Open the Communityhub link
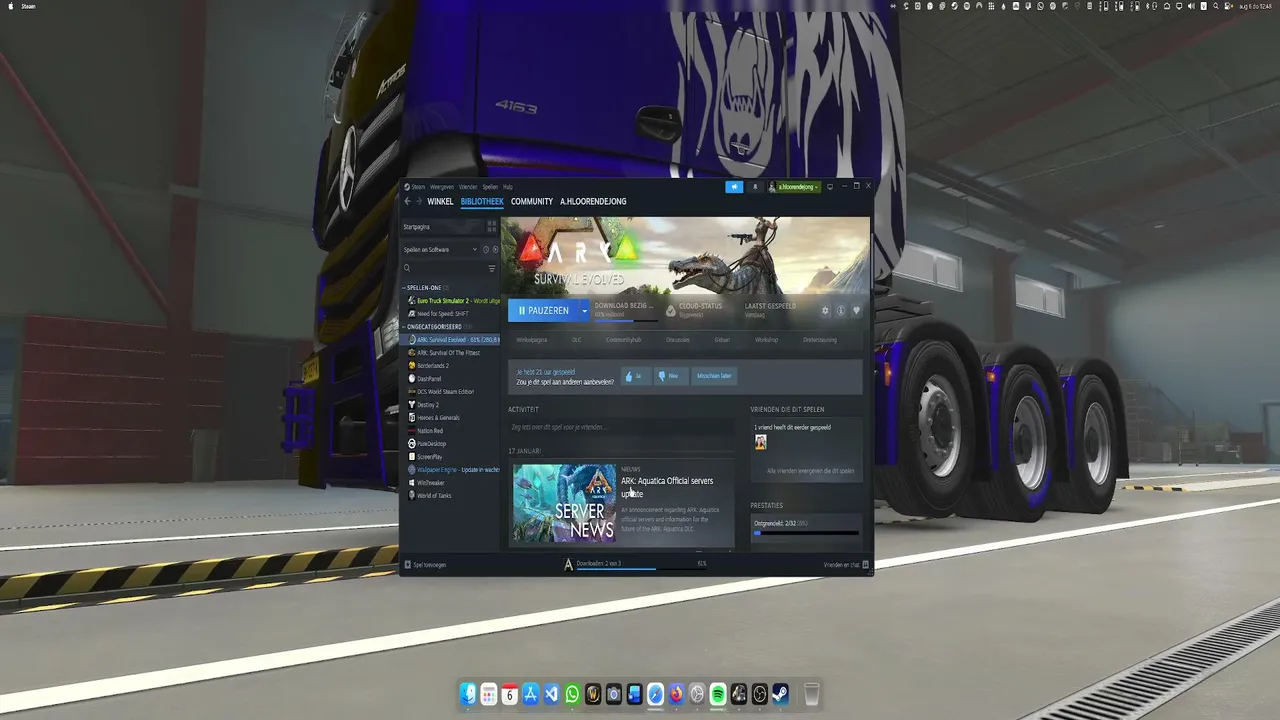This screenshot has height=720, width=1280. (x=624, y=340)
